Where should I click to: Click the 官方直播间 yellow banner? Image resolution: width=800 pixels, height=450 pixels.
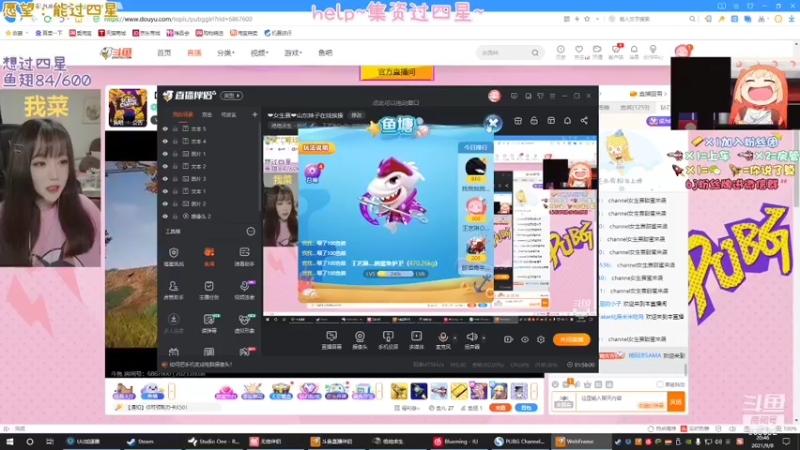[396, 72]
